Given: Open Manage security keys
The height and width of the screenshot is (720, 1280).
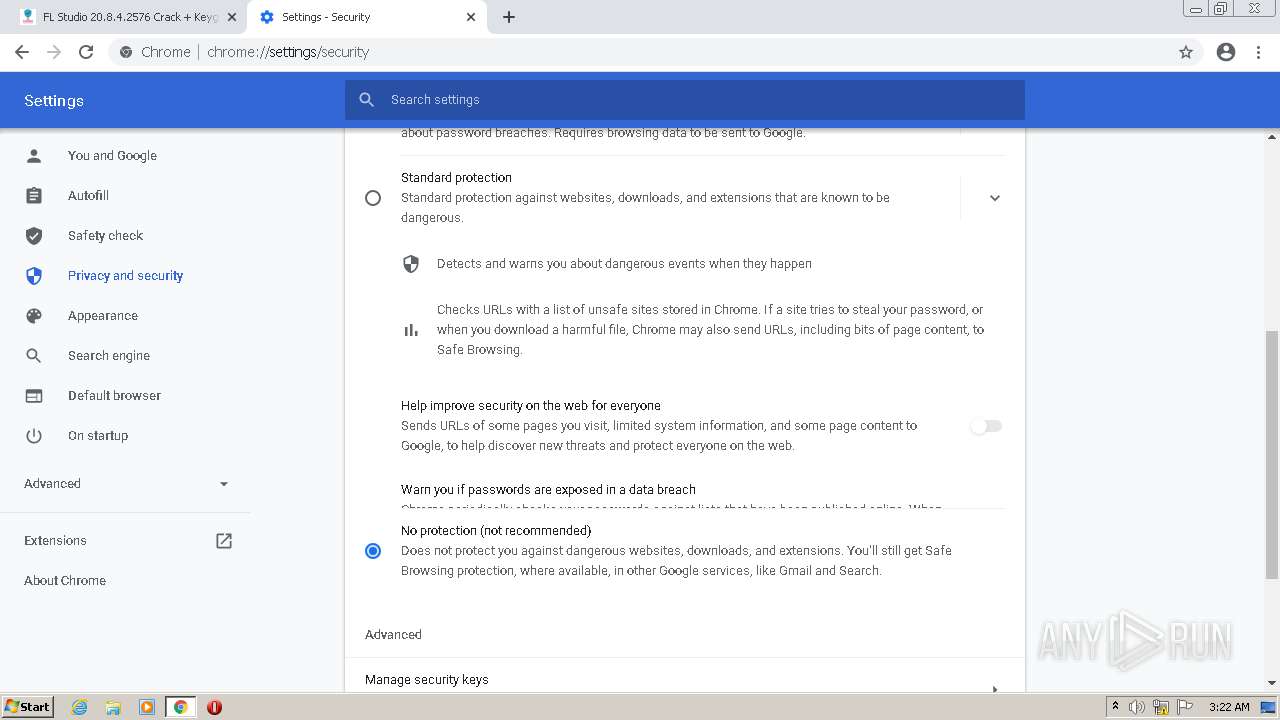Looking at the screenshot, I should 685,680.
